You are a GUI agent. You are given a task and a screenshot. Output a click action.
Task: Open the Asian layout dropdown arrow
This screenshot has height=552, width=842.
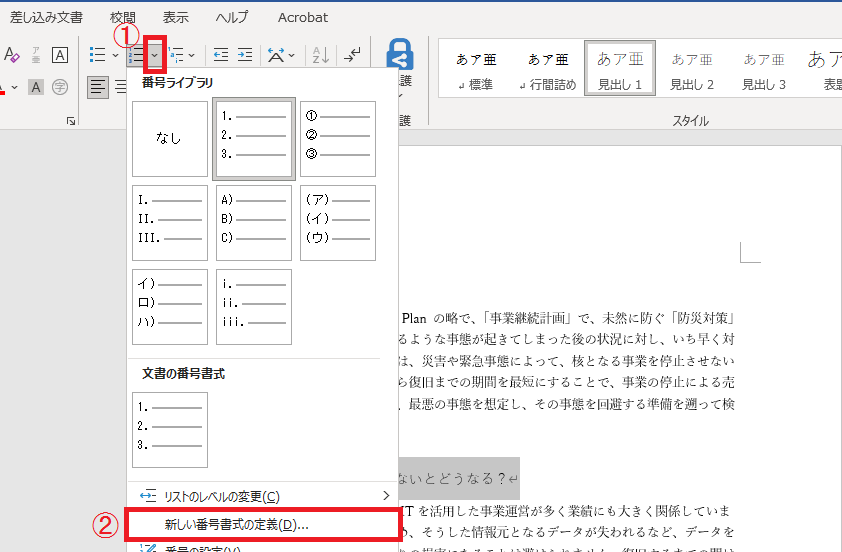pos(292,55)
